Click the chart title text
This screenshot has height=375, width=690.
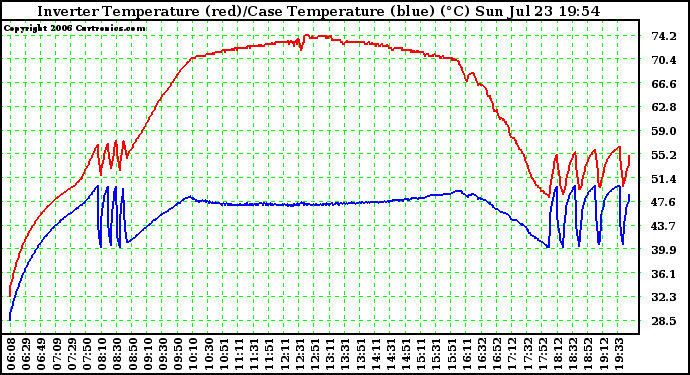tap(318, 11)
